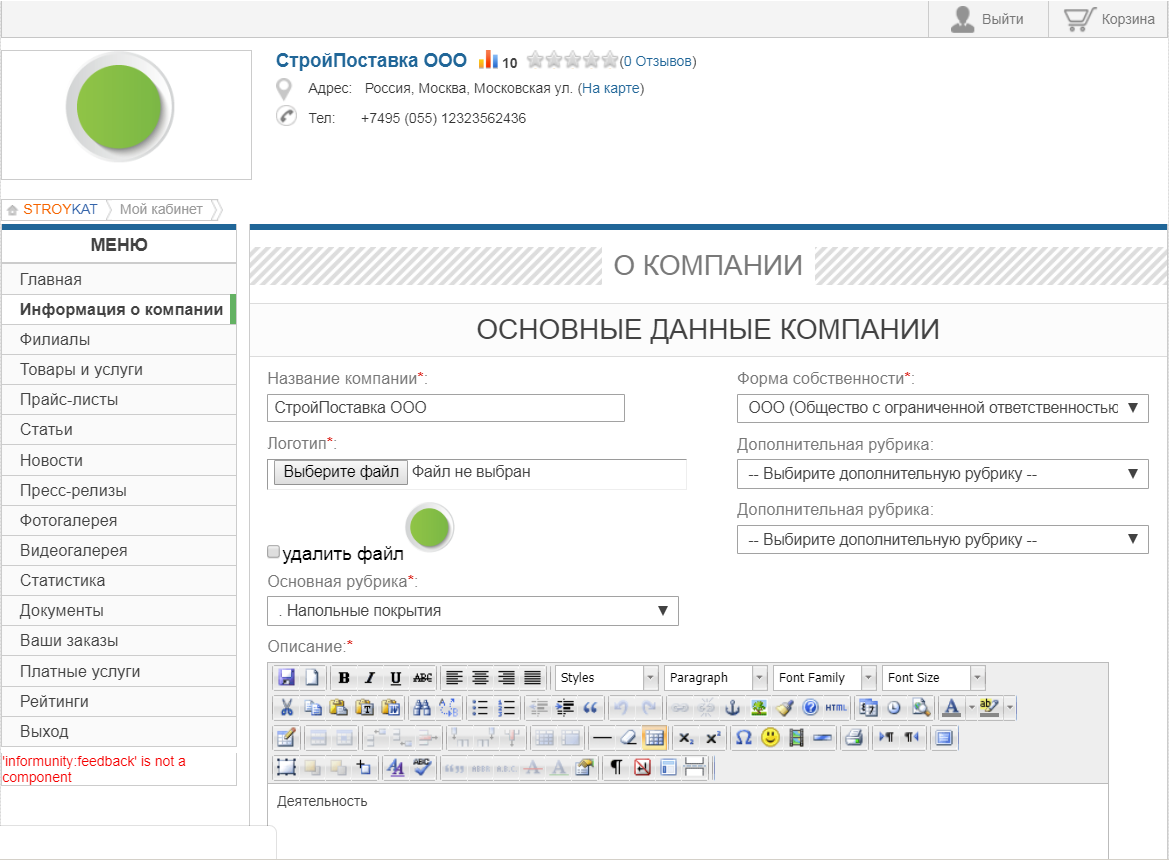Screen dimensions: 1169x860
Task: Open the 'Основная рубрика' dropdown
Action: [x=472, y=611]
